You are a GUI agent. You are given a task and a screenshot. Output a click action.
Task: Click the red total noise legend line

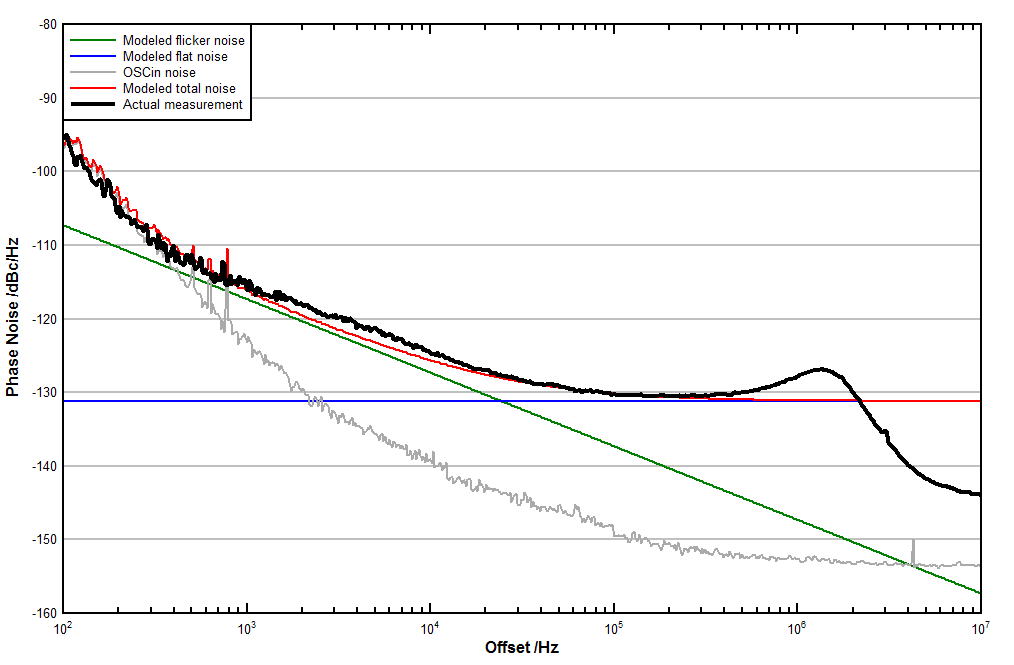click(92, 88)
